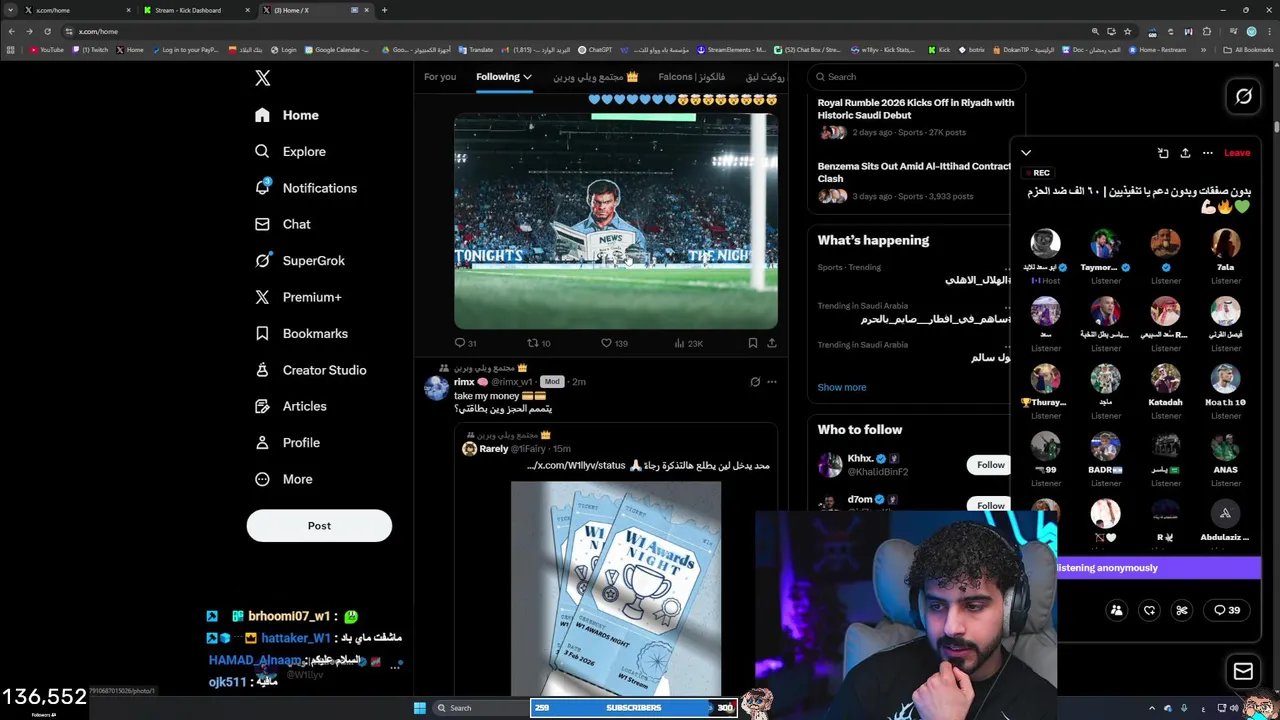This screenshot has width=1280, height=720.
Task: Click the browser address bar
Action: [580, 31]
